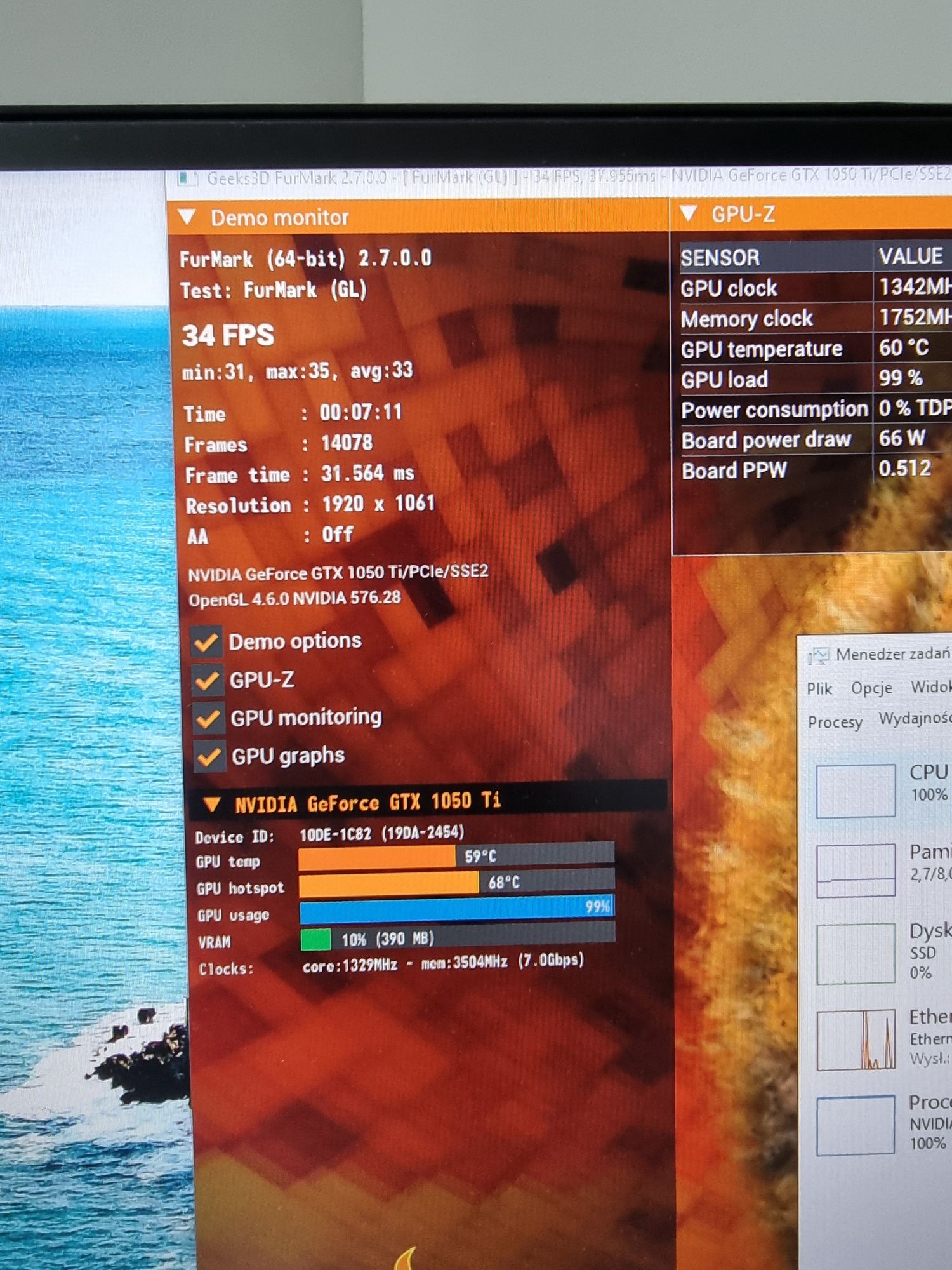Collapse the NVIDIA GeForce GTX 1050 Ti section

click(x=211, y=805)
